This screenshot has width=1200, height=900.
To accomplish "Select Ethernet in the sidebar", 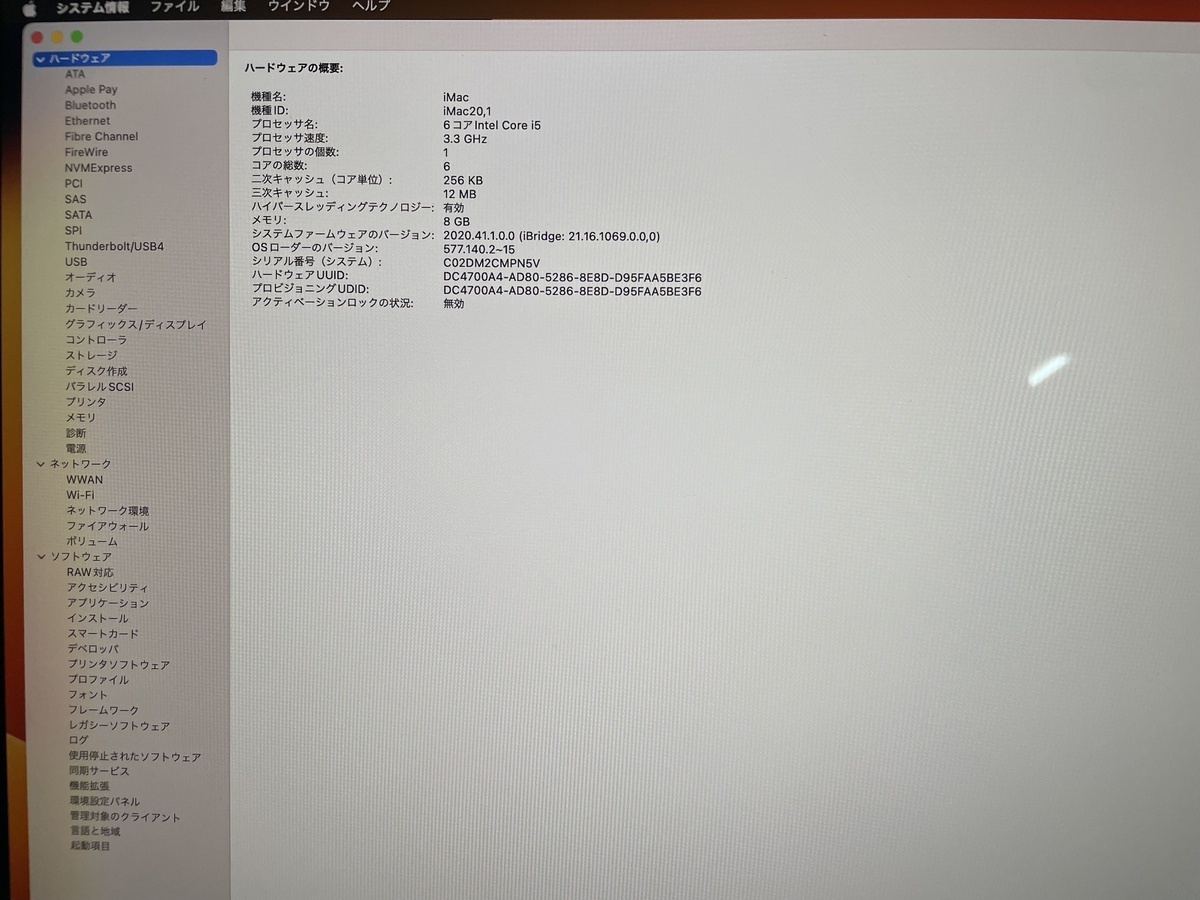I will tap(88, 121).
